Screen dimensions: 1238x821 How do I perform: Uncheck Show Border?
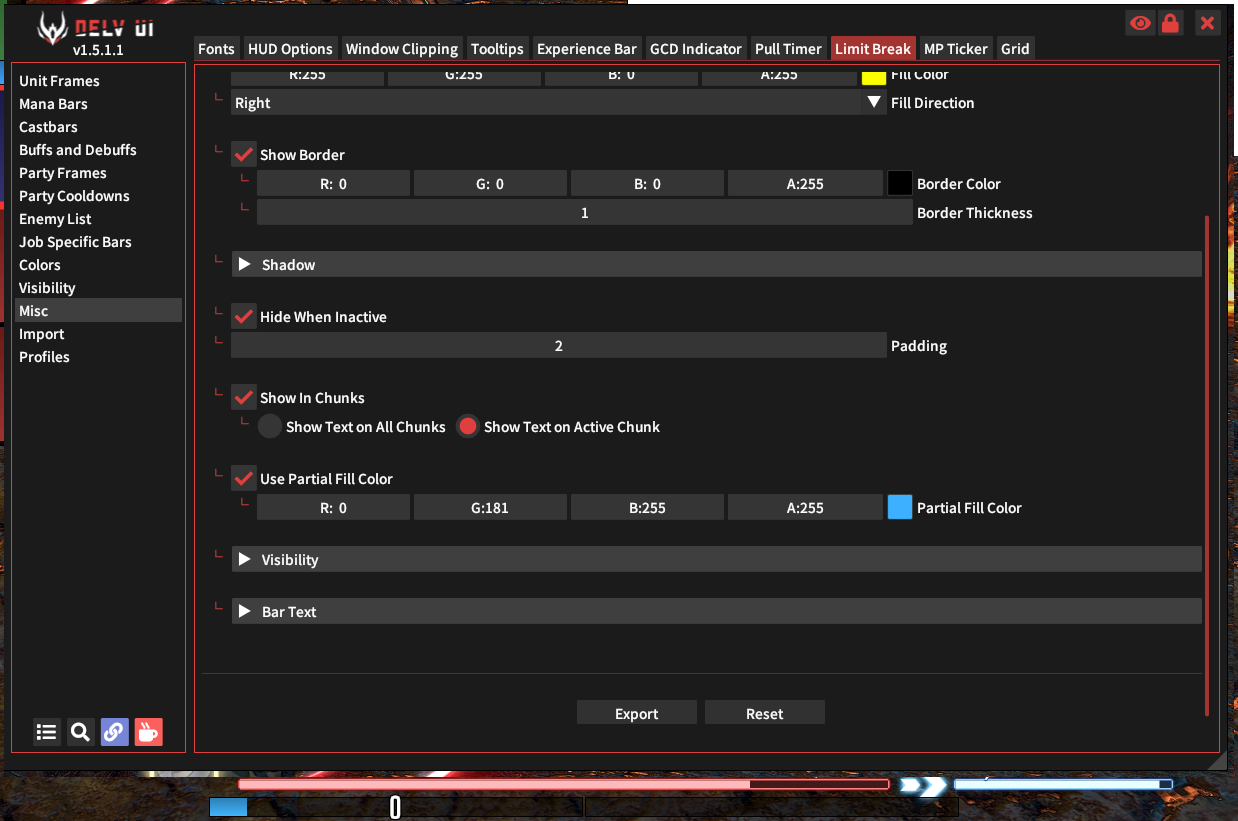[x=243, y=154]
